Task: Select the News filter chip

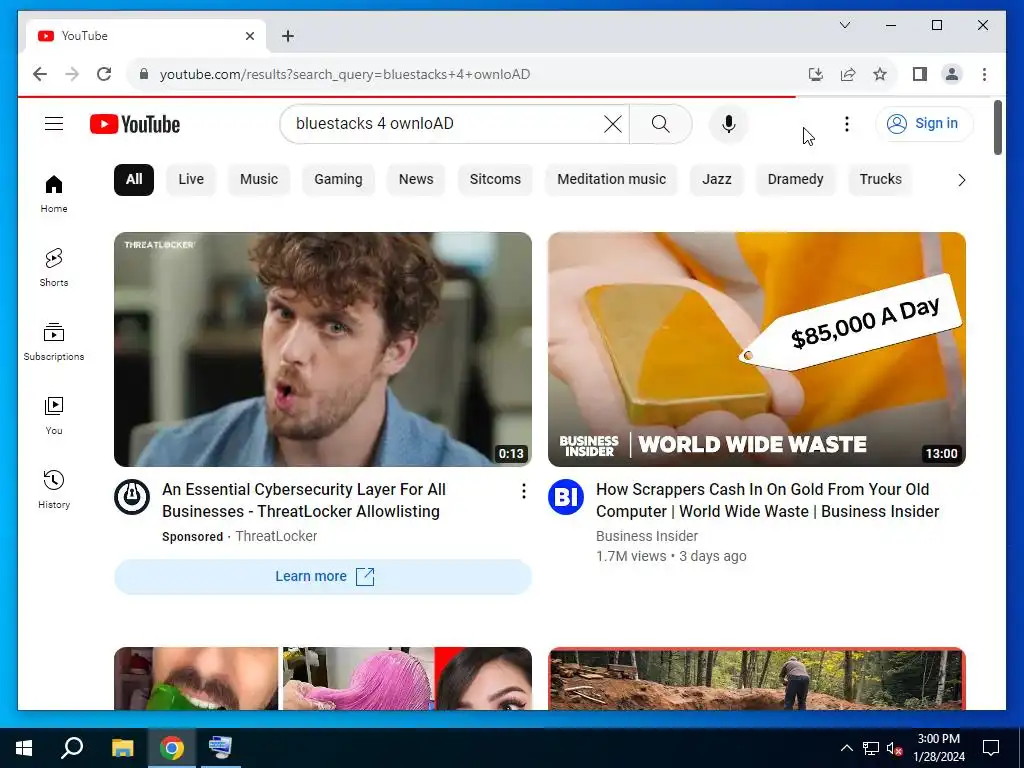Action: (416, 180)
